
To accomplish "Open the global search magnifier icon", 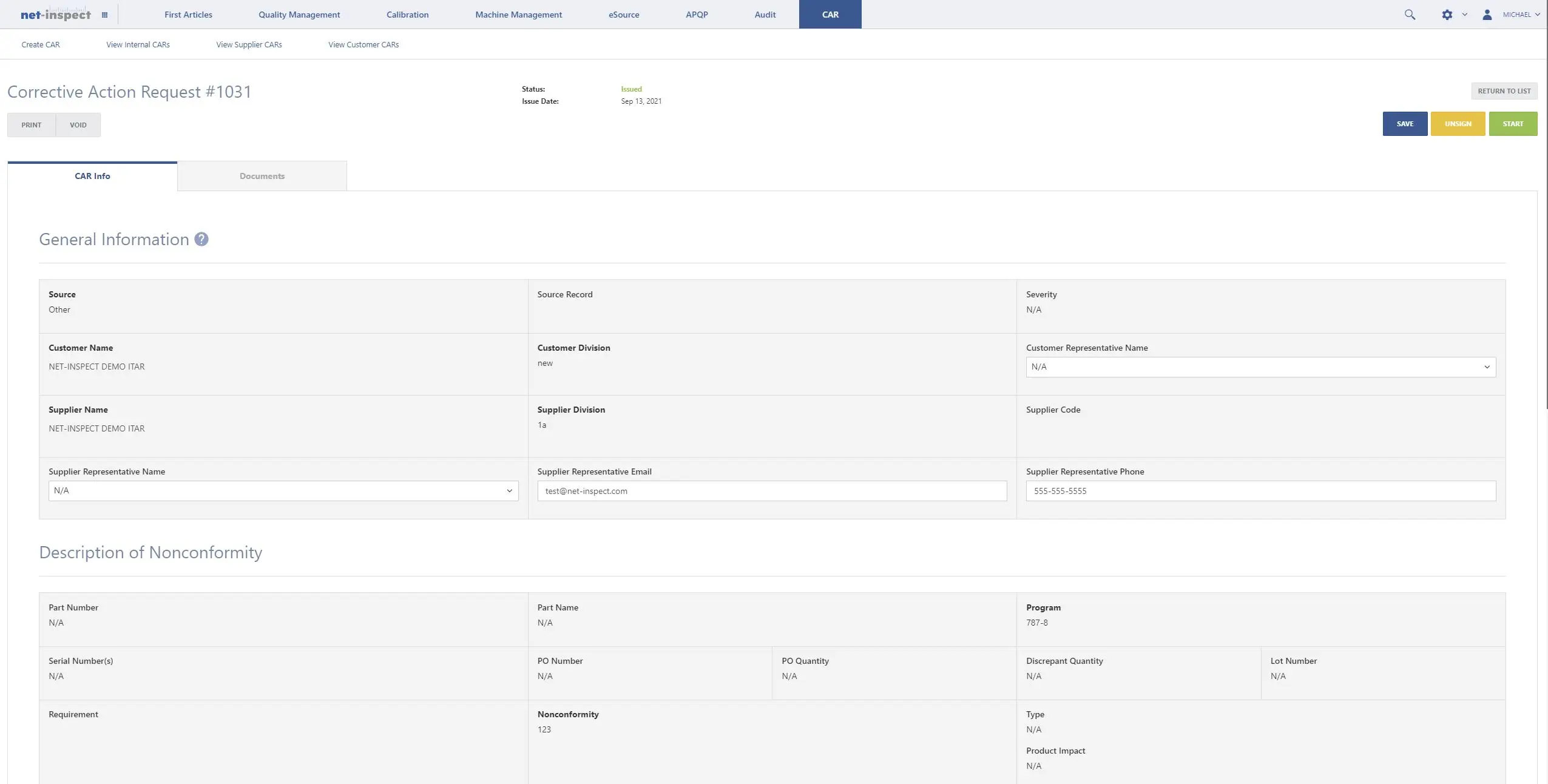I will [1410, 14].
